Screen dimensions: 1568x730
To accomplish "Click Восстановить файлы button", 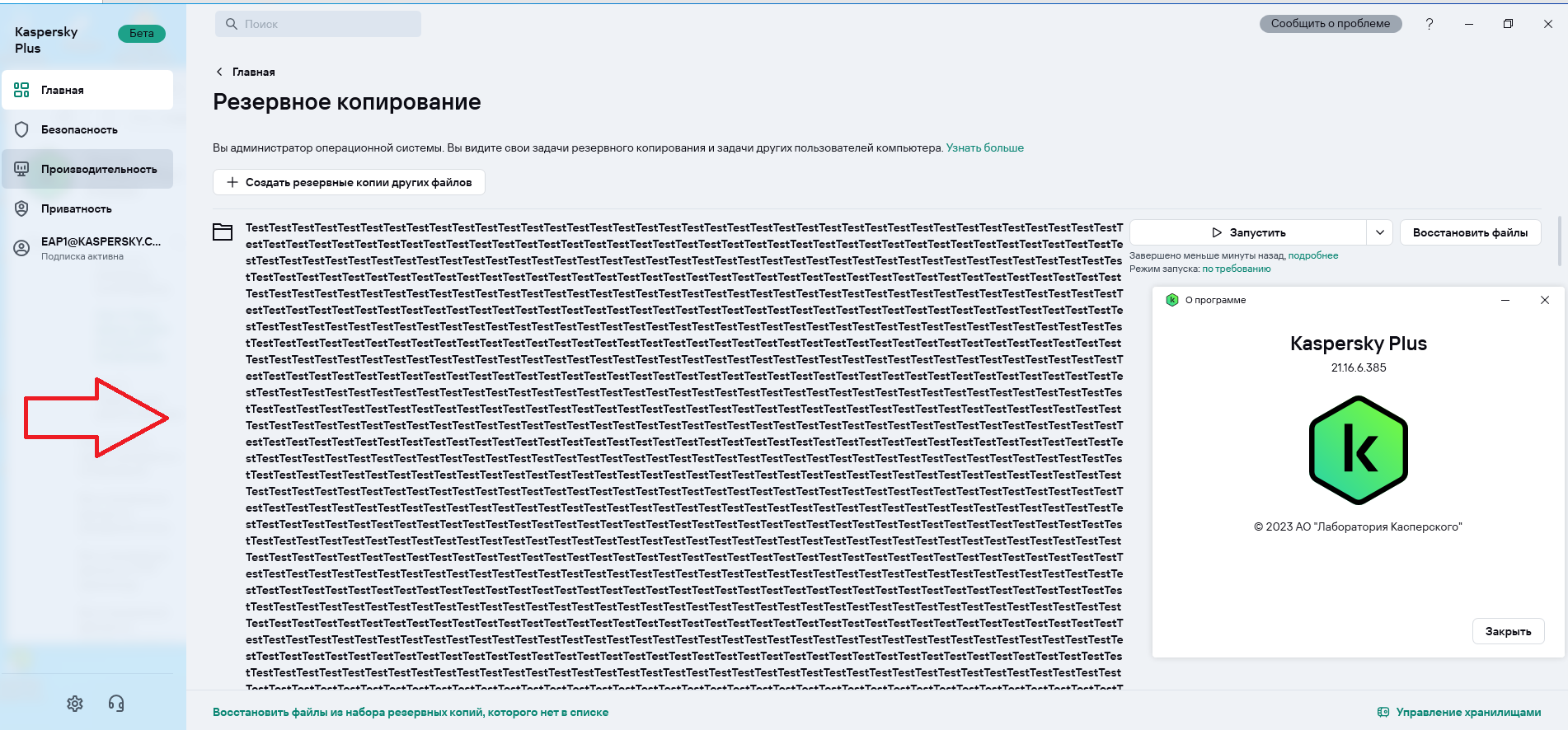I will click(1470, 232).
